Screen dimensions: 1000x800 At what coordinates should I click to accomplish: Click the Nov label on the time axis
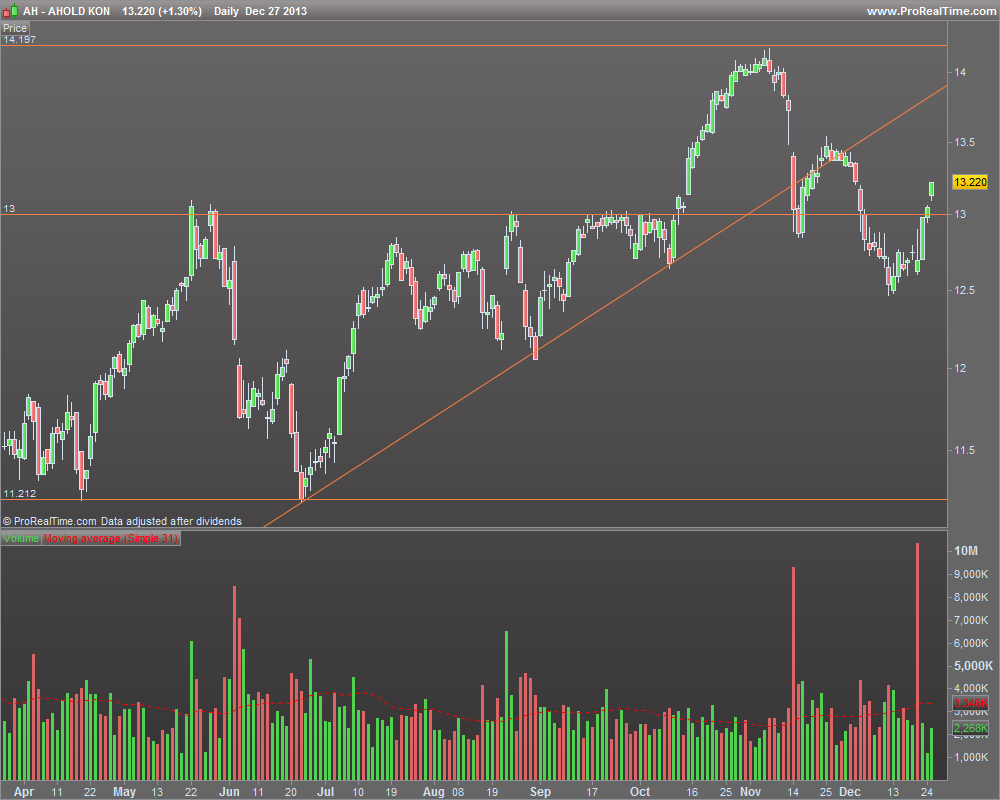750,791
